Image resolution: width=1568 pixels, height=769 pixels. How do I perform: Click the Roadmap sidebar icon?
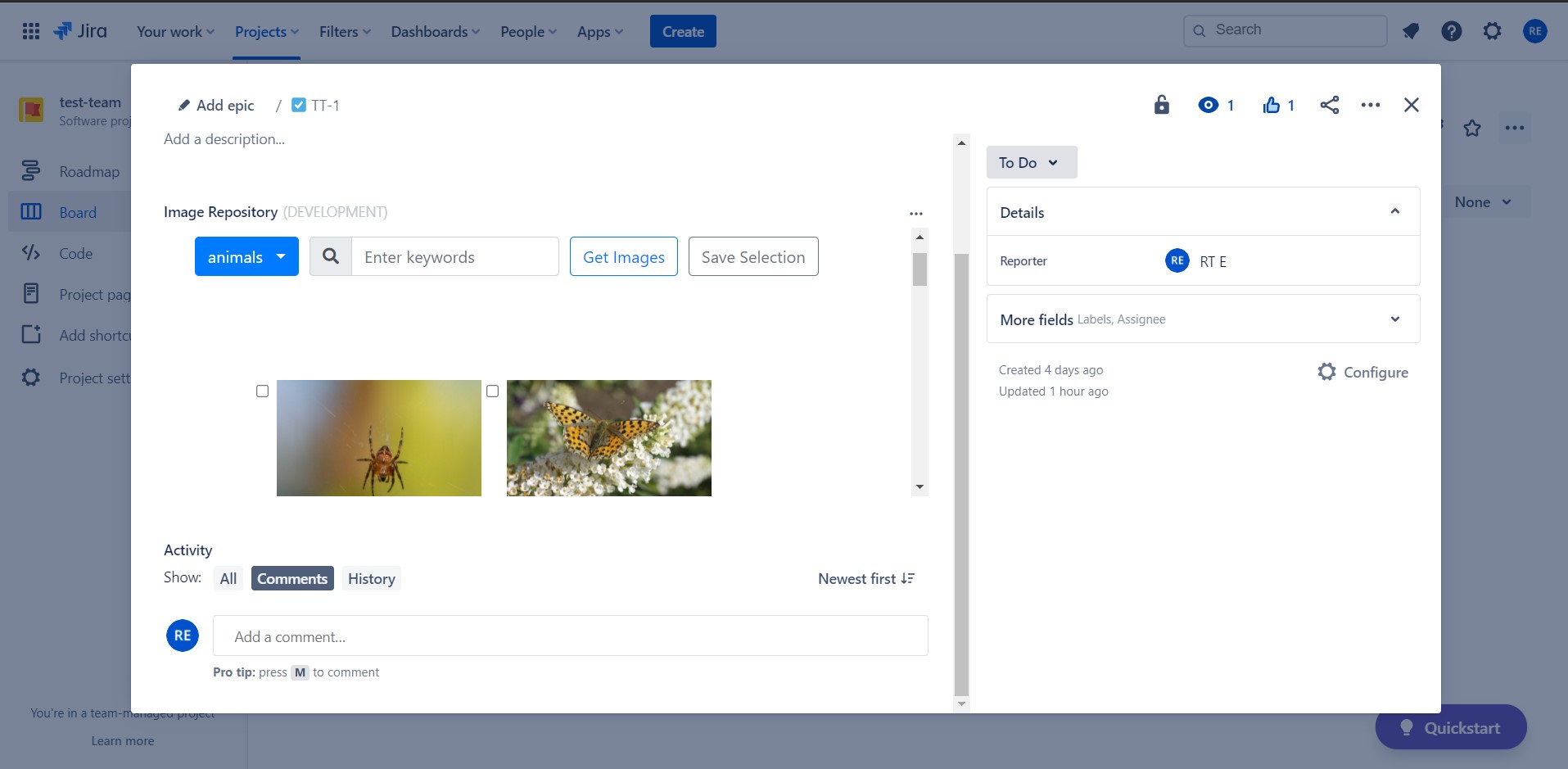pos(31,171)
